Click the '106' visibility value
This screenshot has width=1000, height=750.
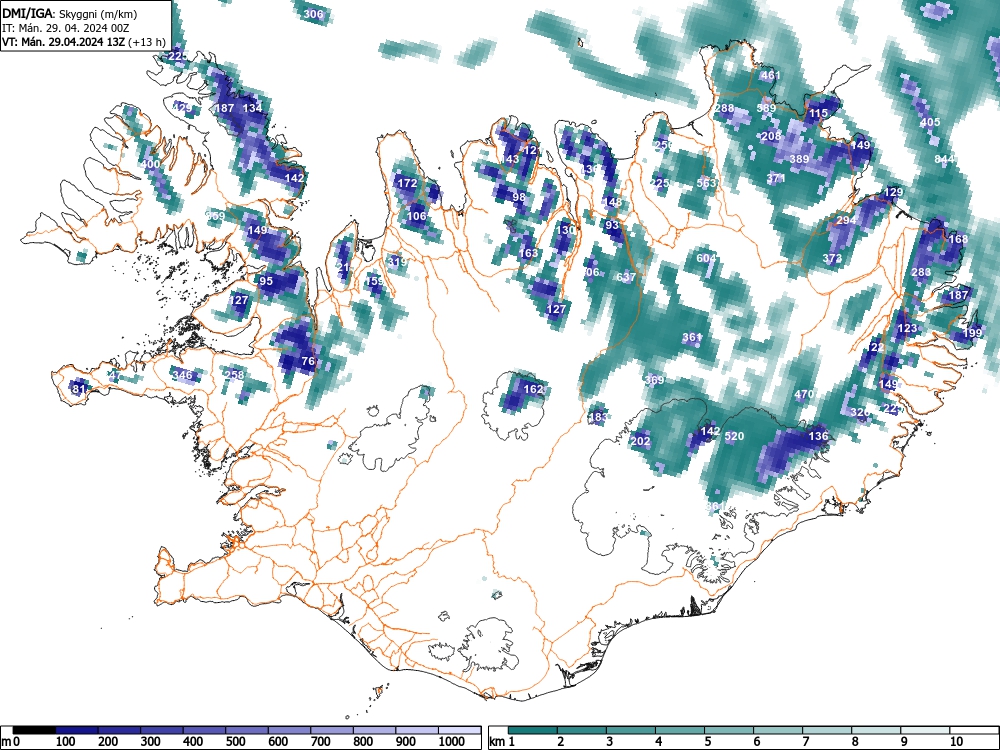pos(416,216)
